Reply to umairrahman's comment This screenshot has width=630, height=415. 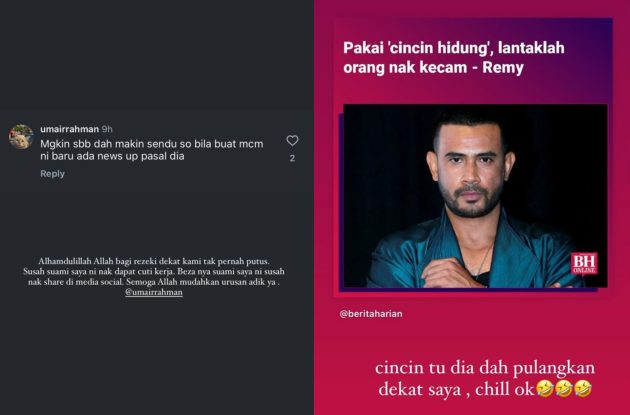52,174
